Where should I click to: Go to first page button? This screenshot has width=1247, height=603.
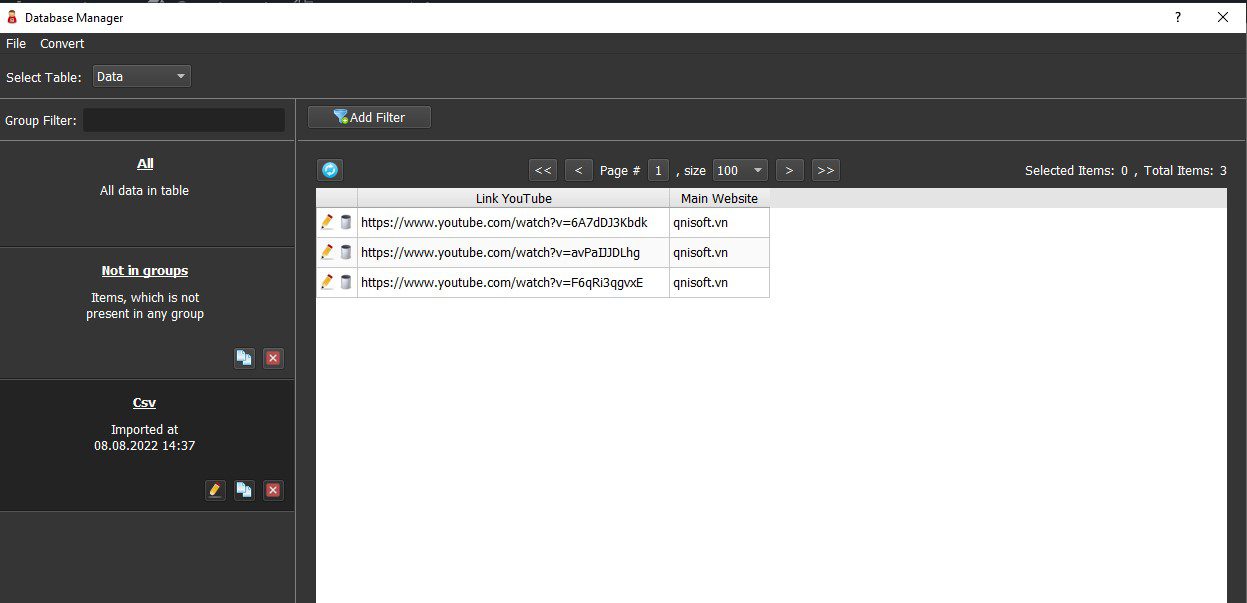pyautogui.click(x=543, y=170)
